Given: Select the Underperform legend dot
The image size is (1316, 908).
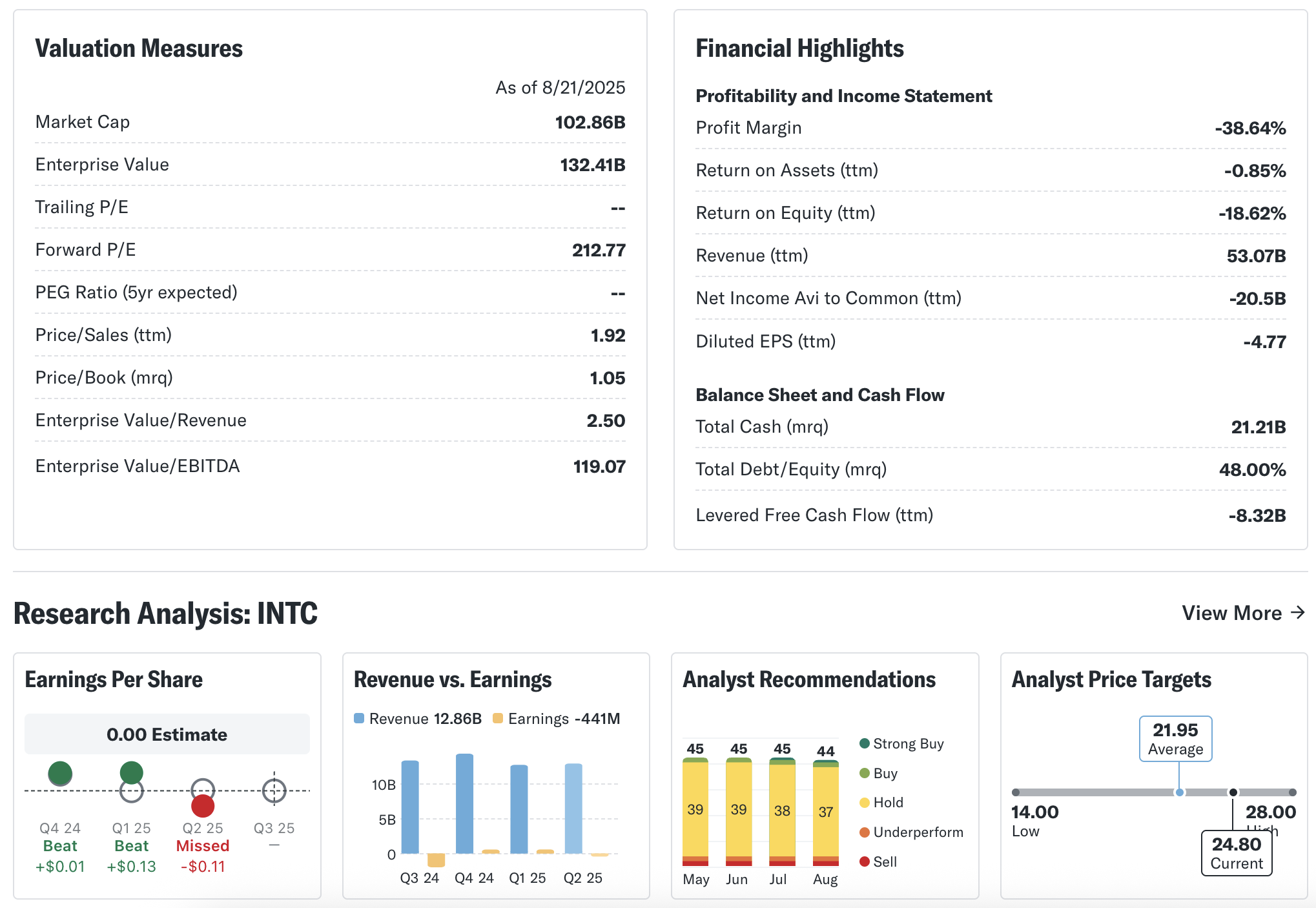Looking at the screenshot, I should point(865,832).
